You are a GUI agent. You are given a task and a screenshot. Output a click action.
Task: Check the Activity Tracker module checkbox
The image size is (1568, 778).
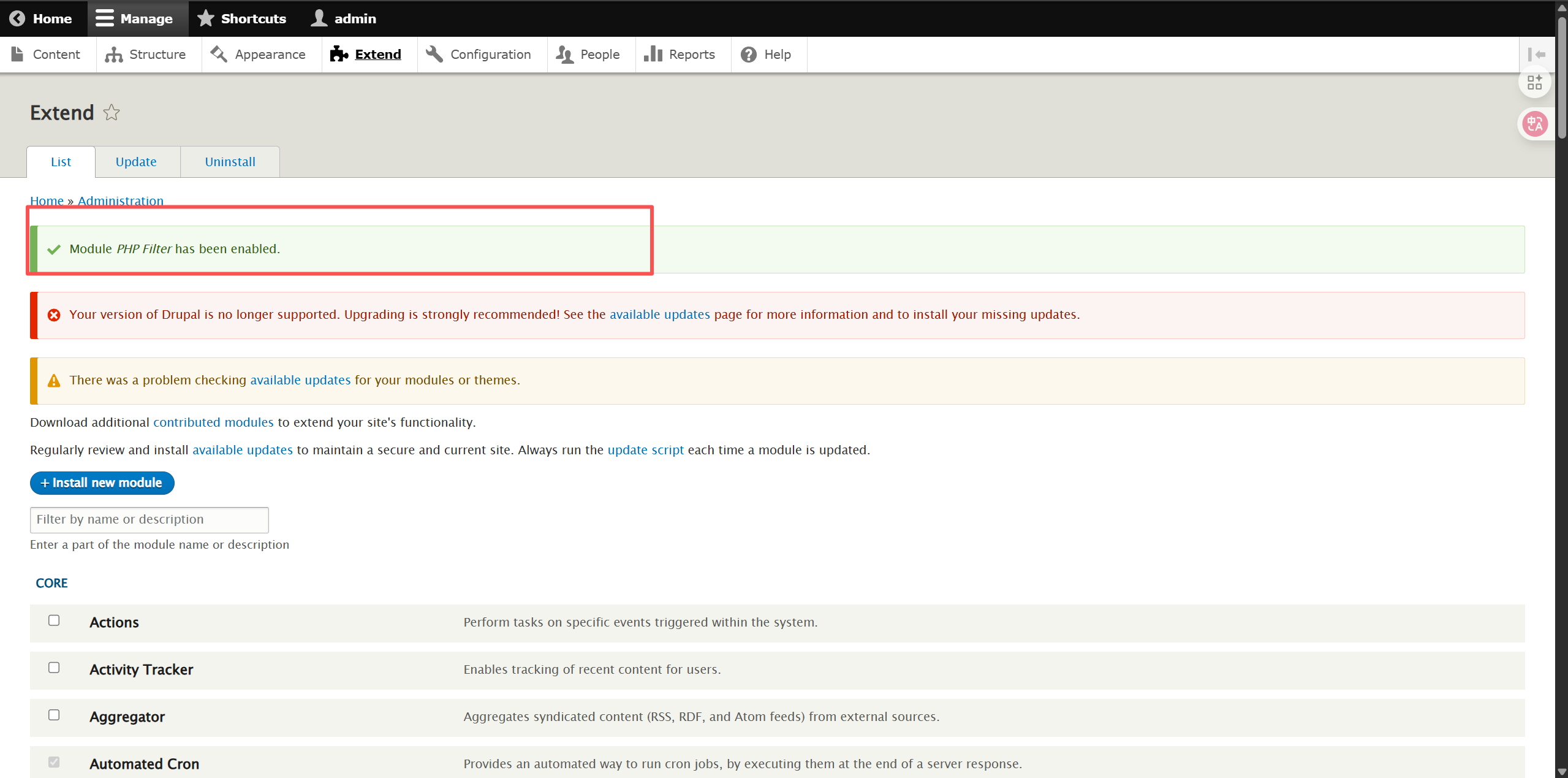54,668
